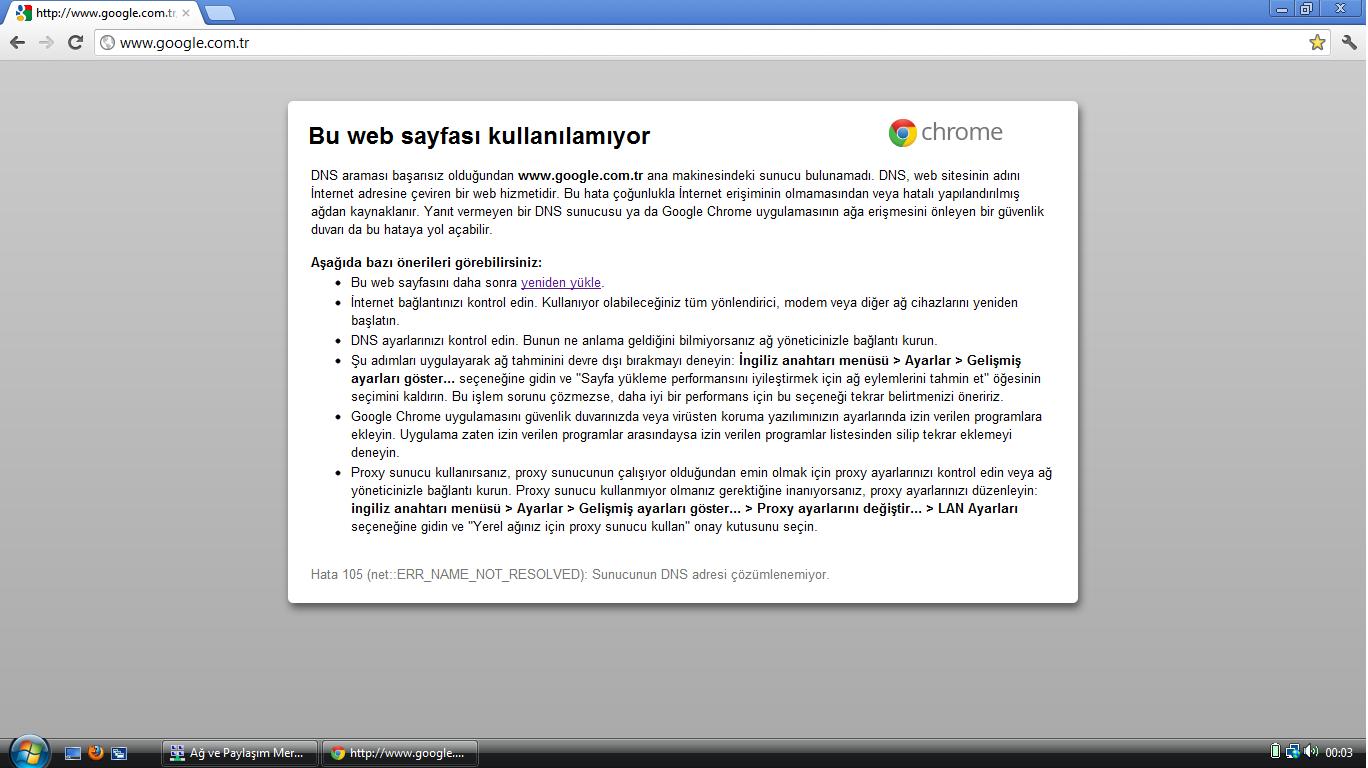Click the heading 'Bu web sayfası kullanılamıyor'
The height and width of the screenshot is (768, 1368).
tap(479, 136)
